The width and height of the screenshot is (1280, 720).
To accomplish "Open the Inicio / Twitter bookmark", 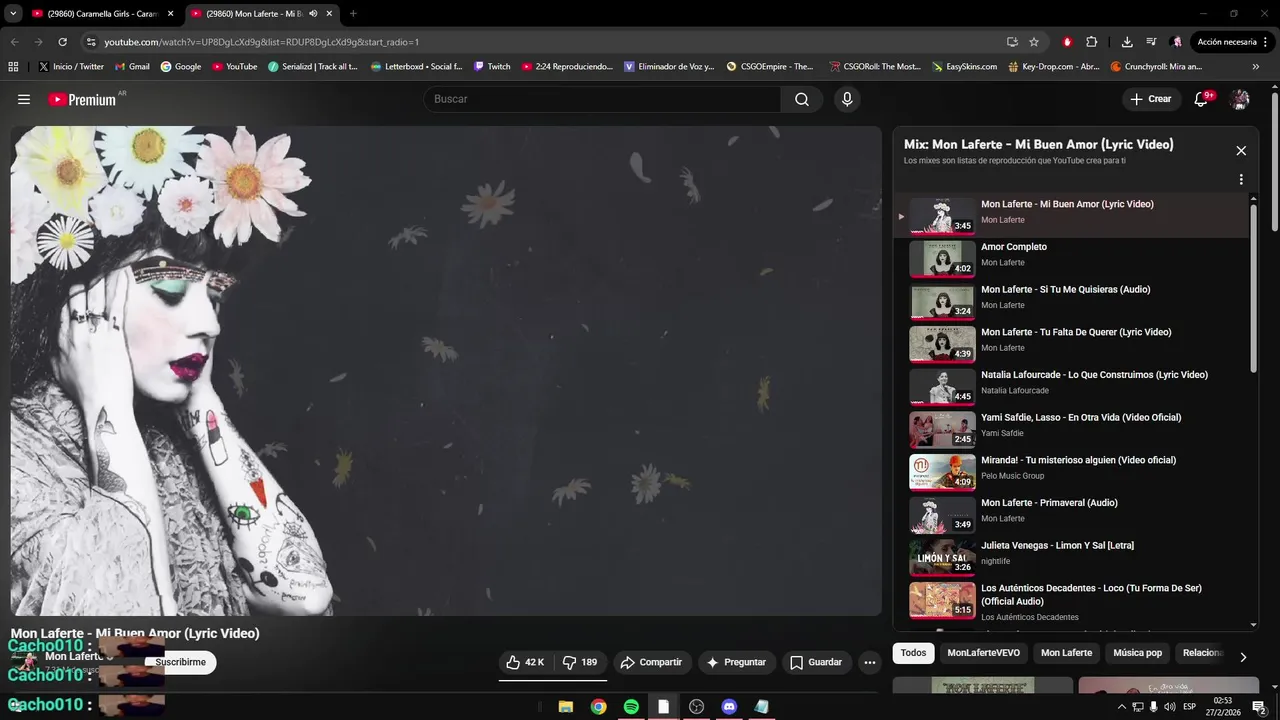I will pyautogui.click(x=71, y=67).
